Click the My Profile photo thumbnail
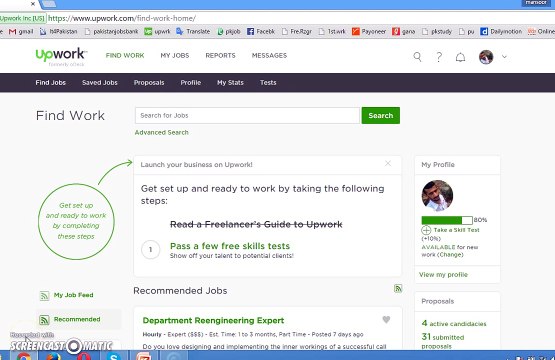Viewport: 555px width, 360px height. (x=437, y=195)
